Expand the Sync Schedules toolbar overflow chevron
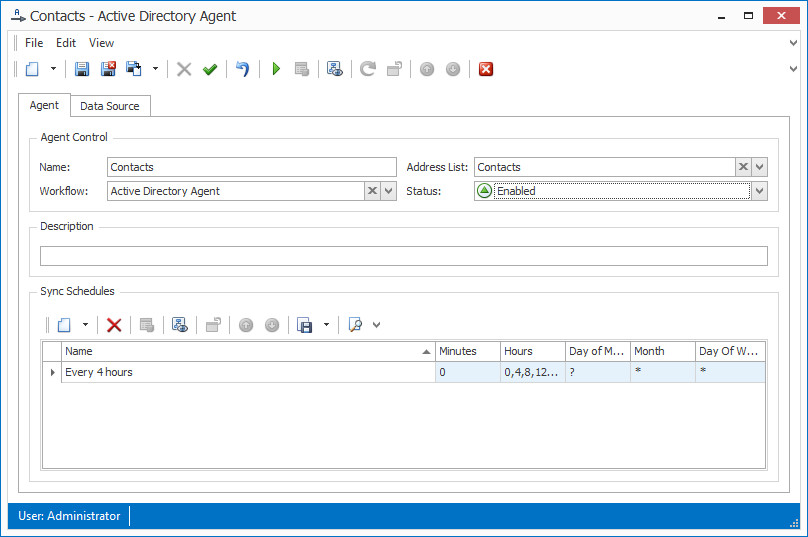Image resolution: width=808 pixels, height=537 pixels. tap(377, 325)
